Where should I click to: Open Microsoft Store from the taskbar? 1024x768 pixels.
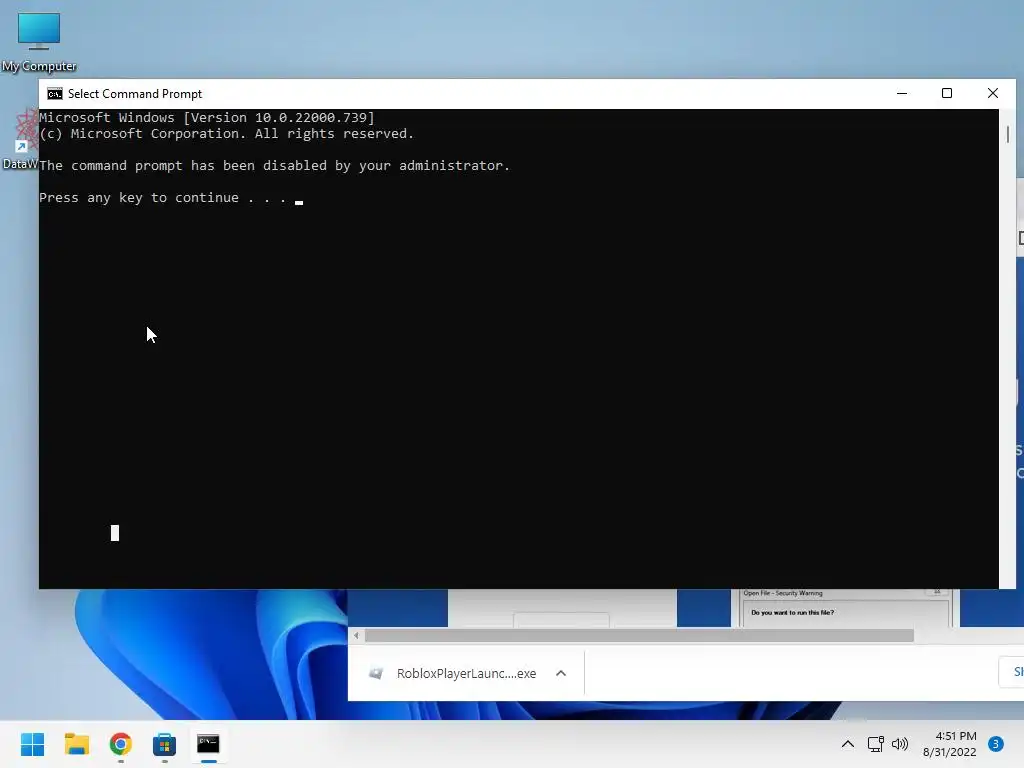(165, 744)
